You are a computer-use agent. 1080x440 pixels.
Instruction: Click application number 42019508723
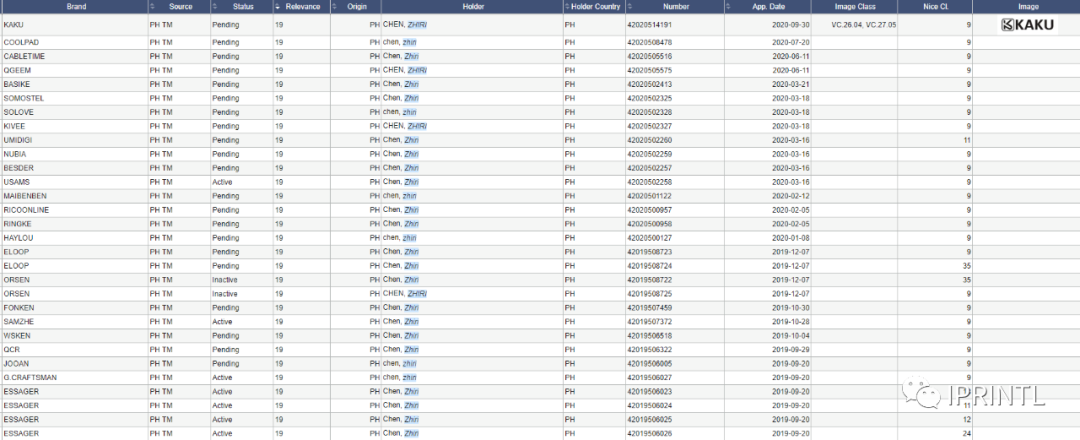649,252
